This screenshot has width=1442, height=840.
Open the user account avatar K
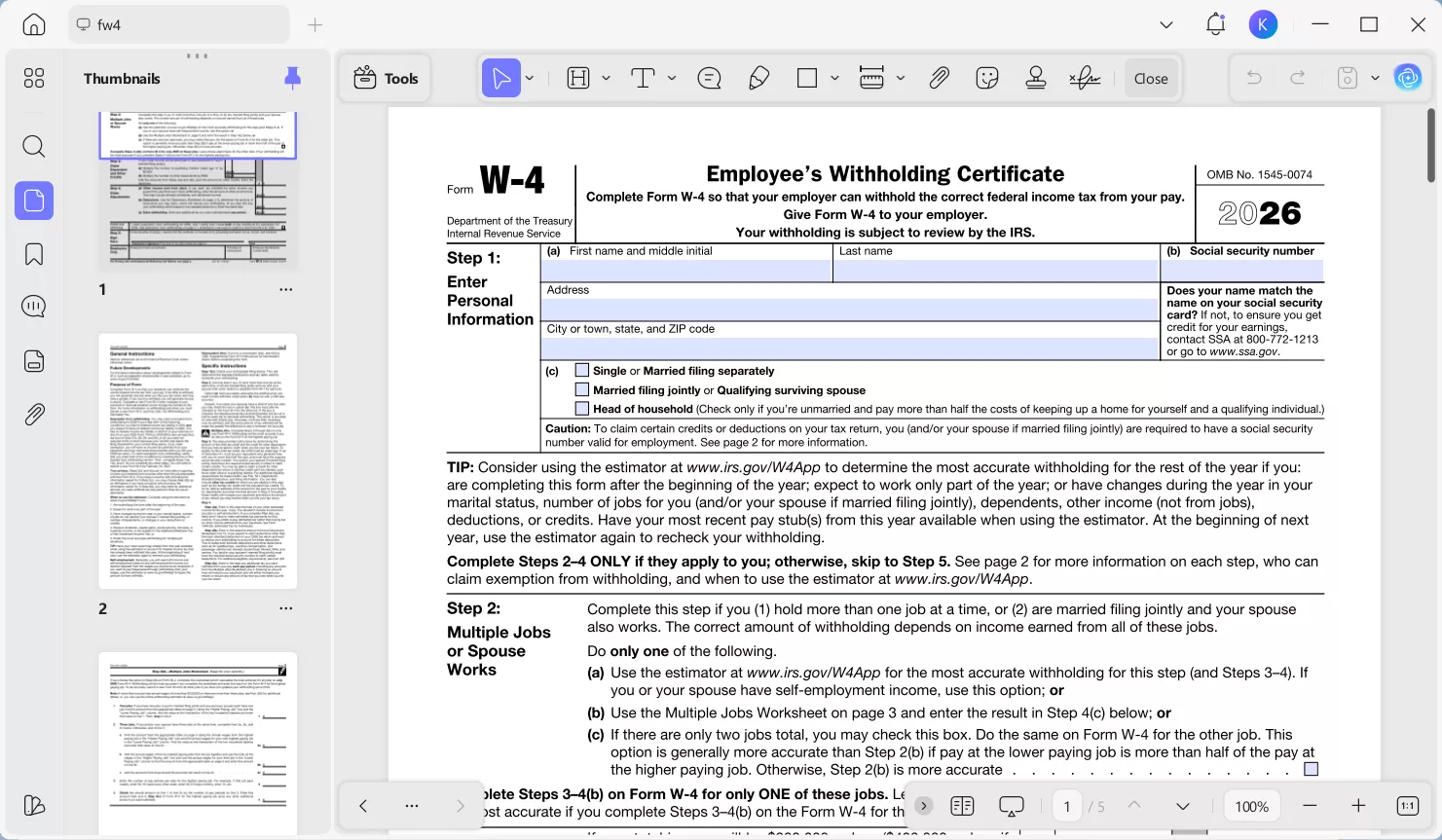pyautogui.click(x=1263, y=24)
